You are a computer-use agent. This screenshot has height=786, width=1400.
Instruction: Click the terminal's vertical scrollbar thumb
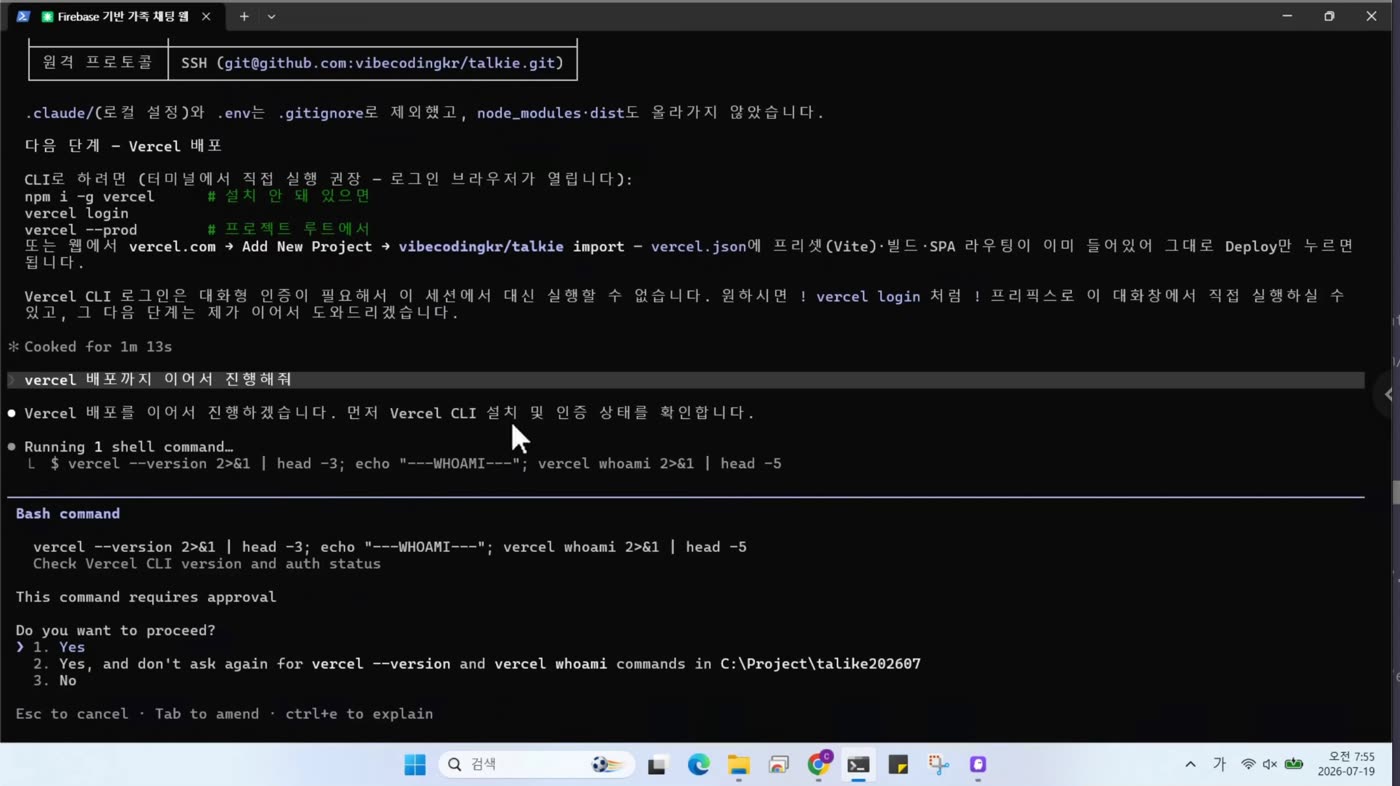[1395, 492]
